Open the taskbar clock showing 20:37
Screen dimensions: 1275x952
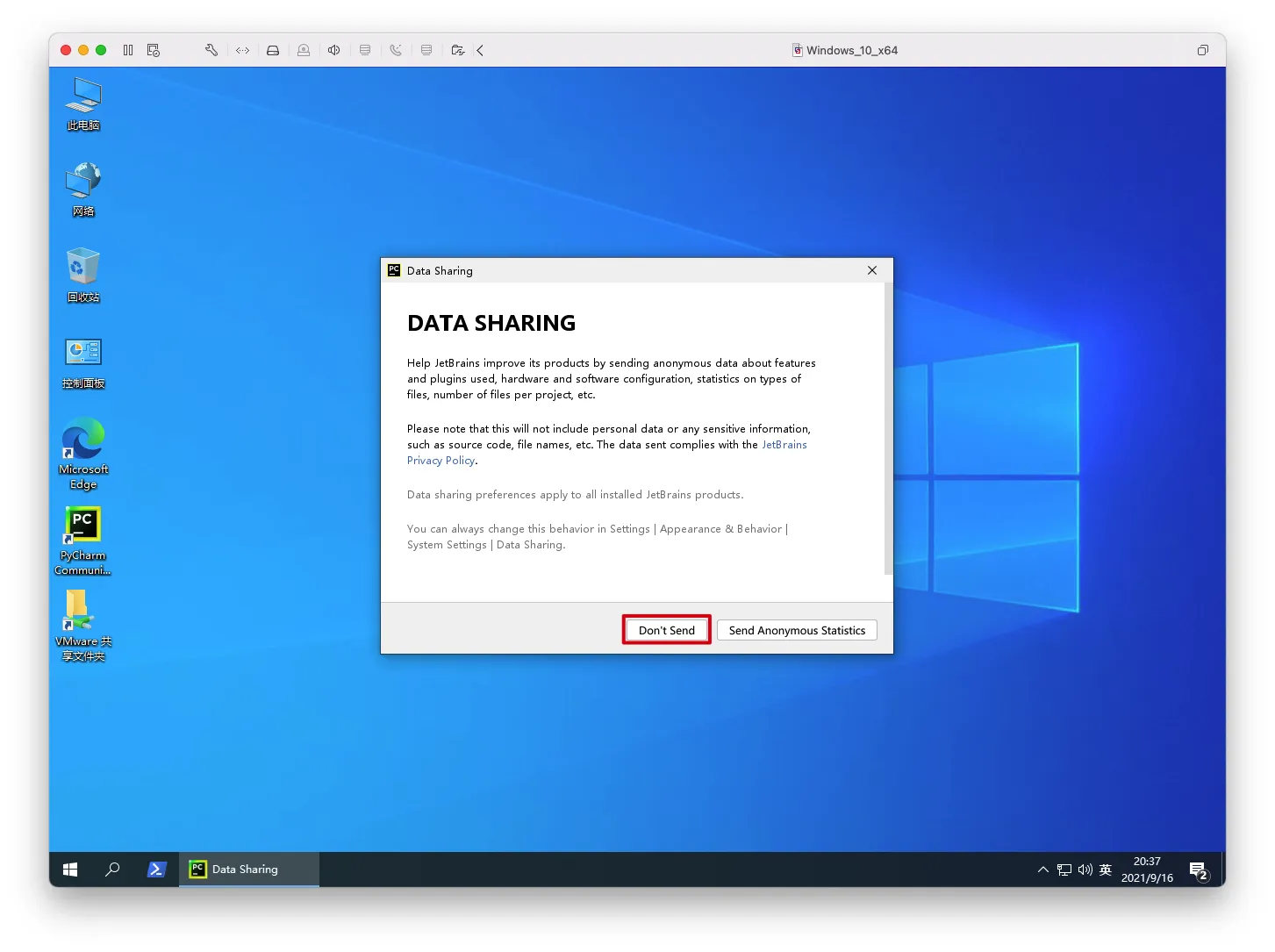click(x=1147, y=870)
